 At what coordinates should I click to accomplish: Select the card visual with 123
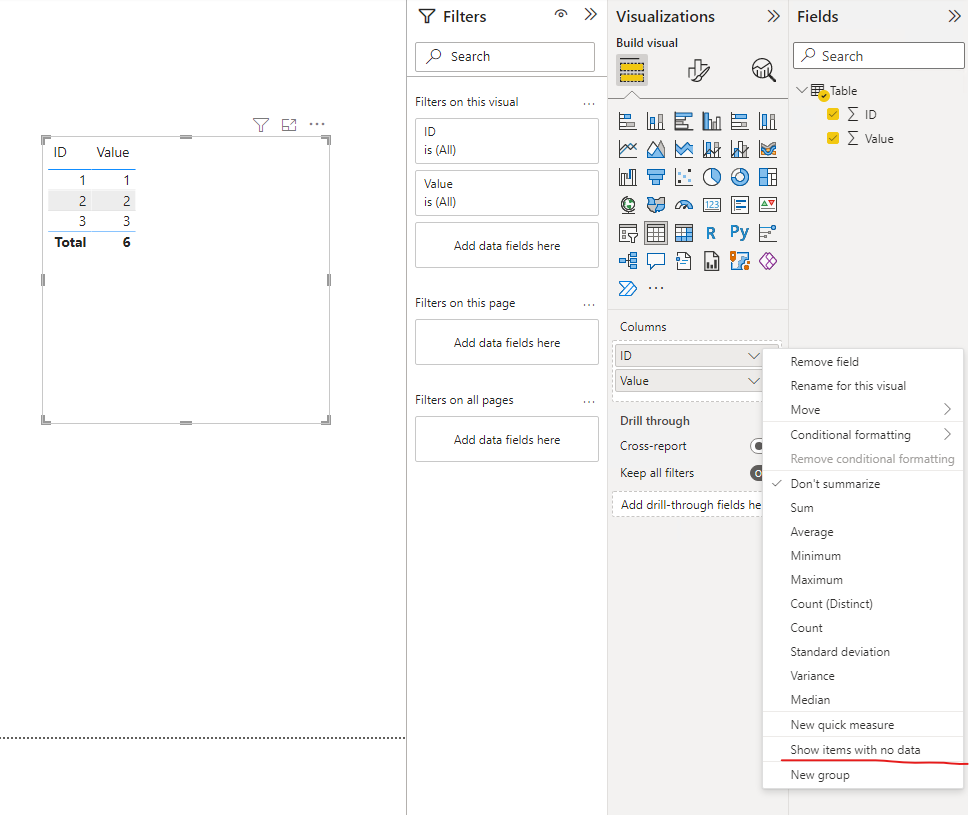tap(711, 205)
